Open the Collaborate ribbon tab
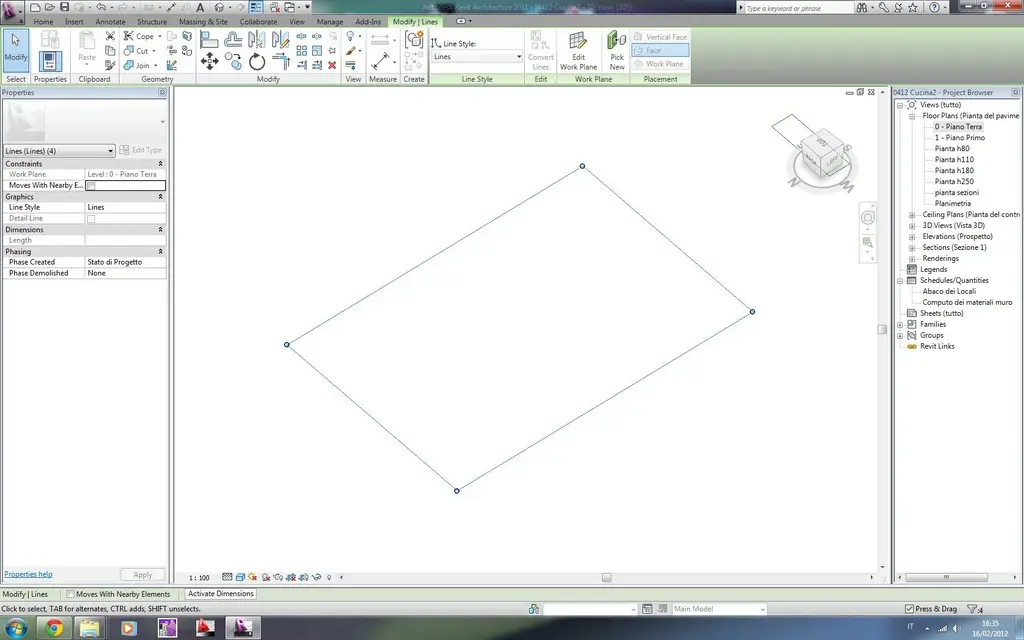The height and width of the screenshot is (640, 1024). pos(258,22)
